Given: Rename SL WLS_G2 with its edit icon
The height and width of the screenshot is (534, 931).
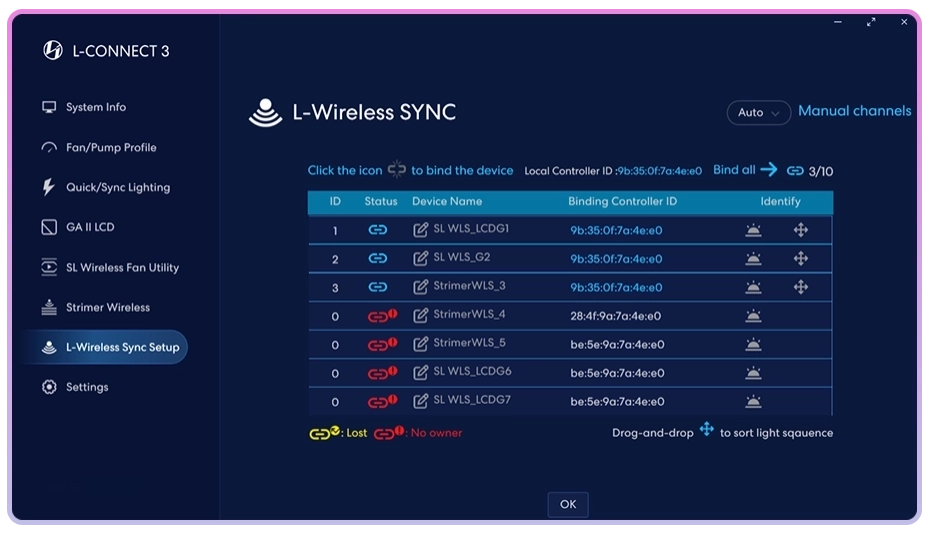Looking at the screenshot, I should click(420, 258).
